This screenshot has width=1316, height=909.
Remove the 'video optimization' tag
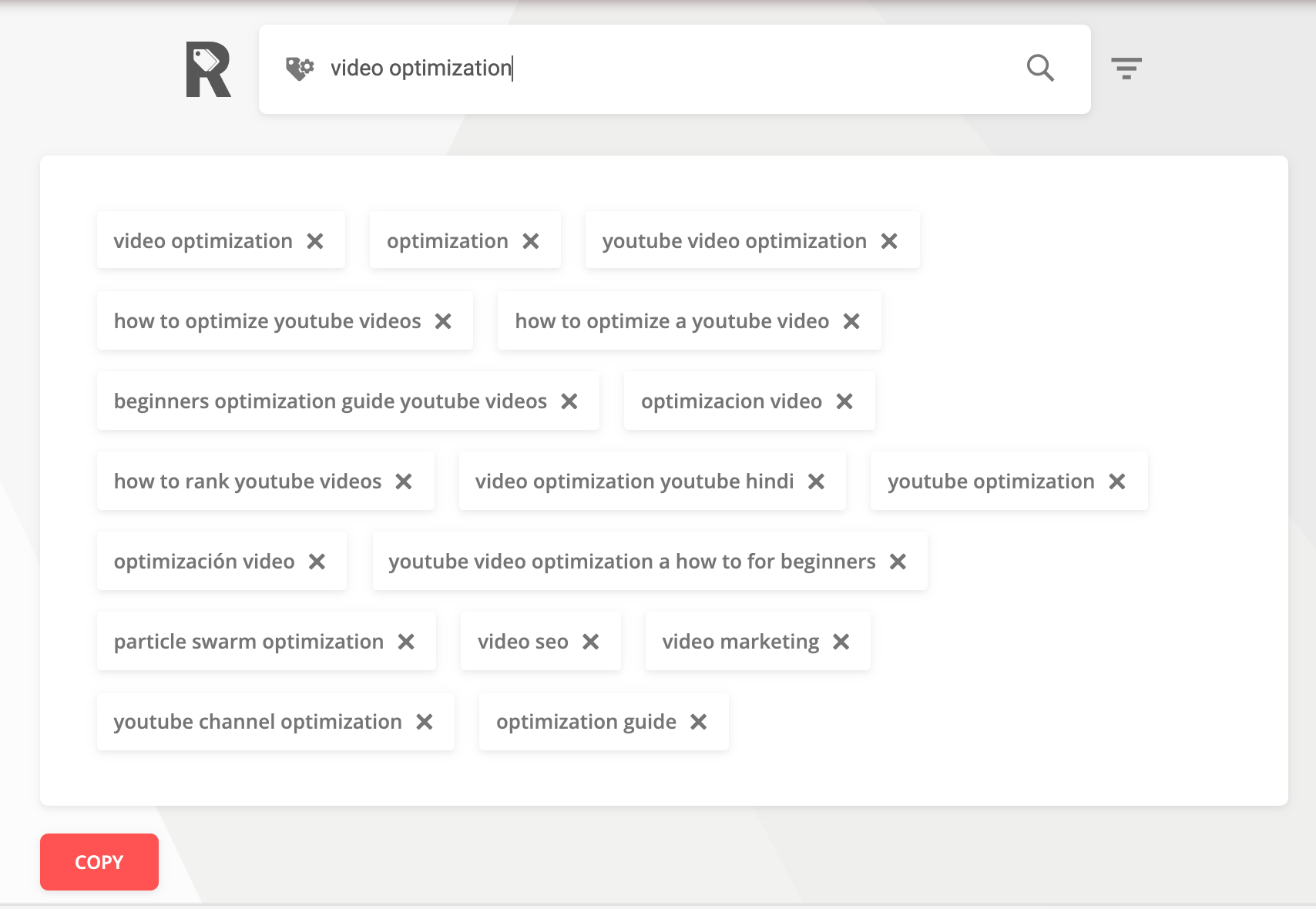tap(316, 240)
